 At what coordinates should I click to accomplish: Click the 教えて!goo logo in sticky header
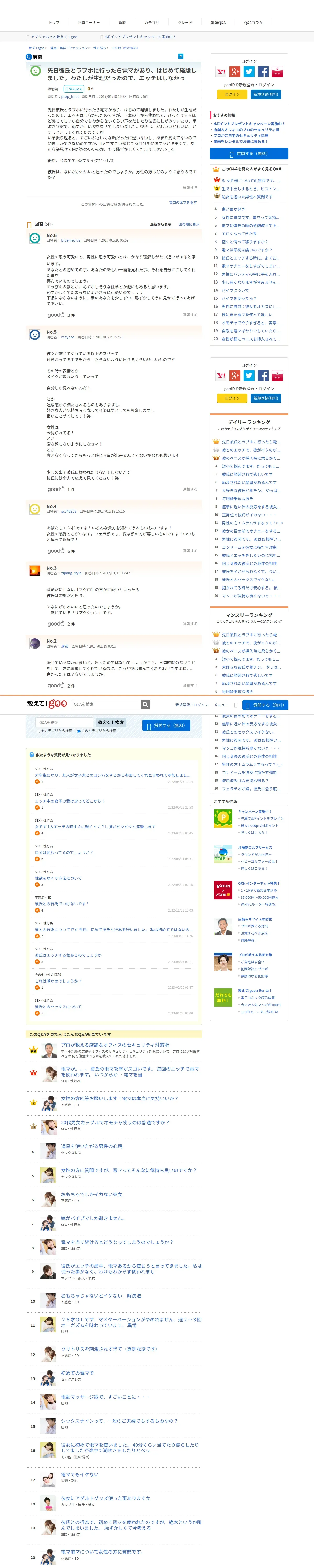click(x=47, y=704)
